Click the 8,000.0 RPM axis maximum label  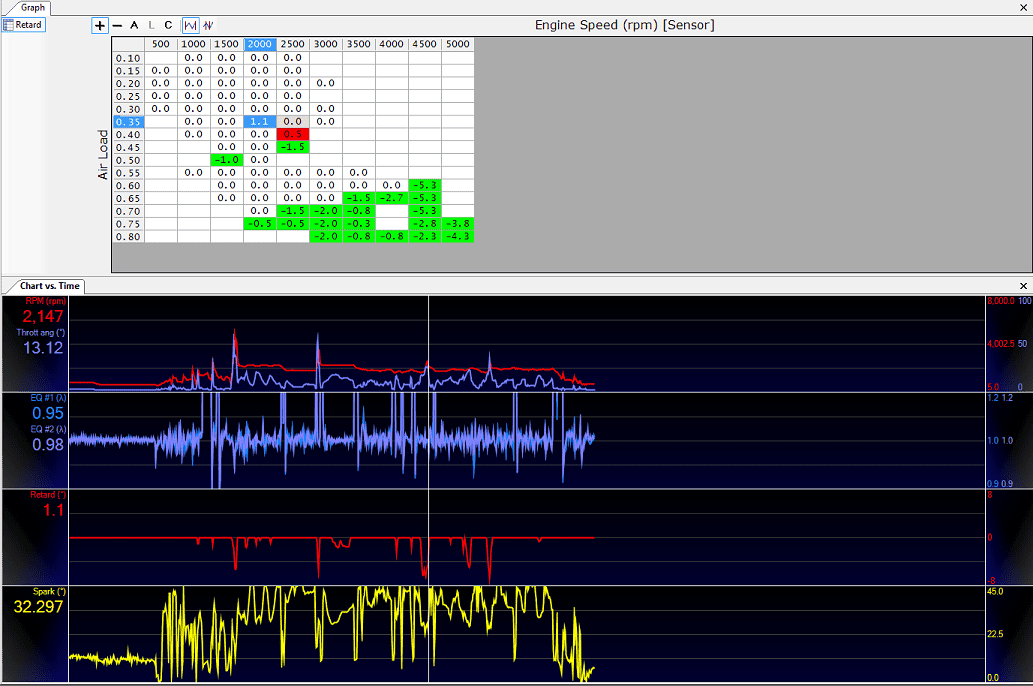click(x=1000, y=301)
